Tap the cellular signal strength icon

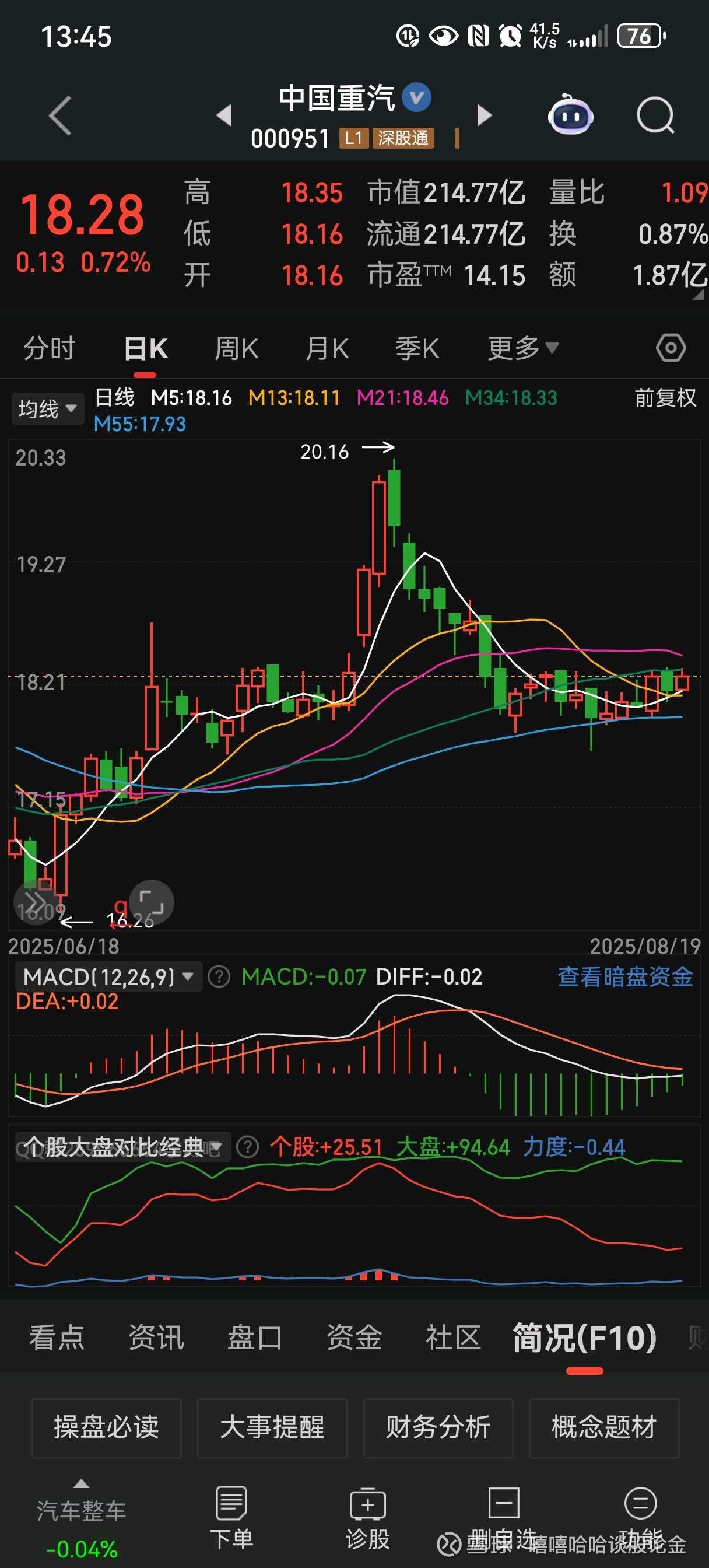point(588,37)
